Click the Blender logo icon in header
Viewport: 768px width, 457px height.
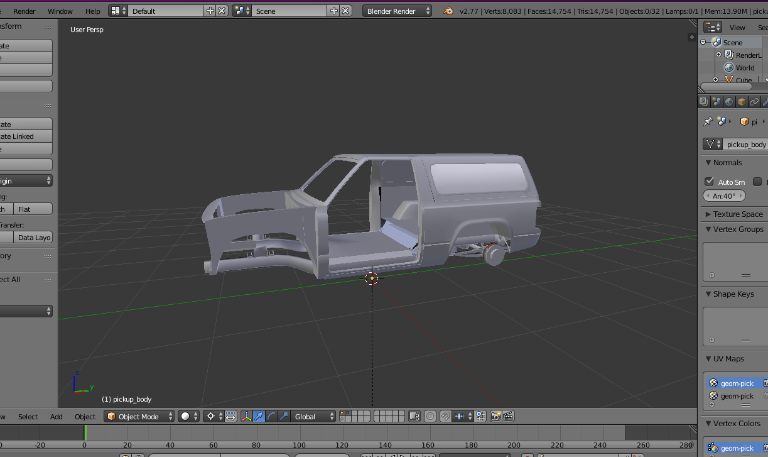pos(448,10)
